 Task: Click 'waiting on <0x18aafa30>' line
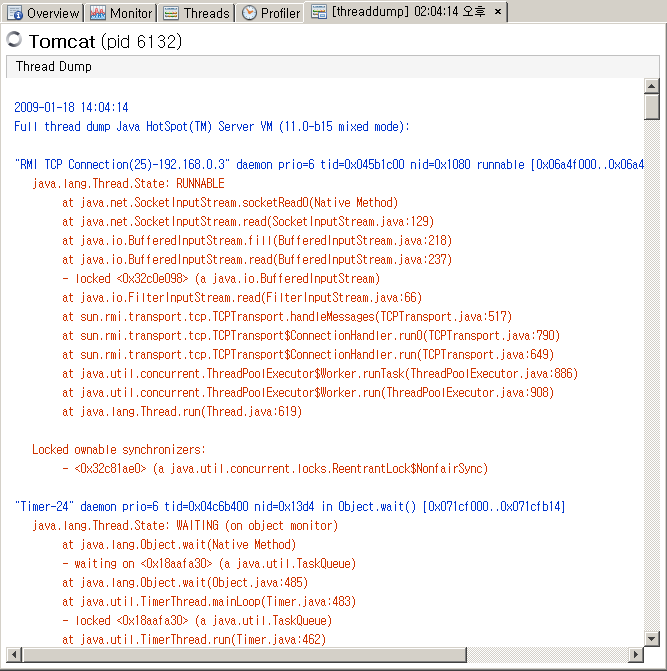pyautogui.click(x=209, y=564)
